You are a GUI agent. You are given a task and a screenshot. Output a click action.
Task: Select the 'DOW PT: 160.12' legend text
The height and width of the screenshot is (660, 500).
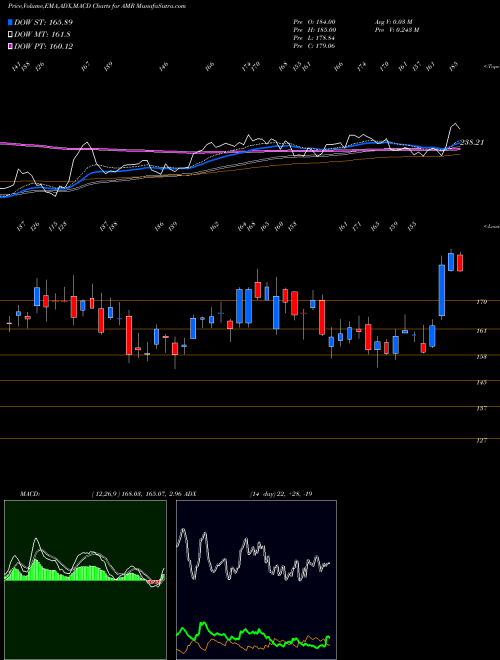tap(44, 46)
